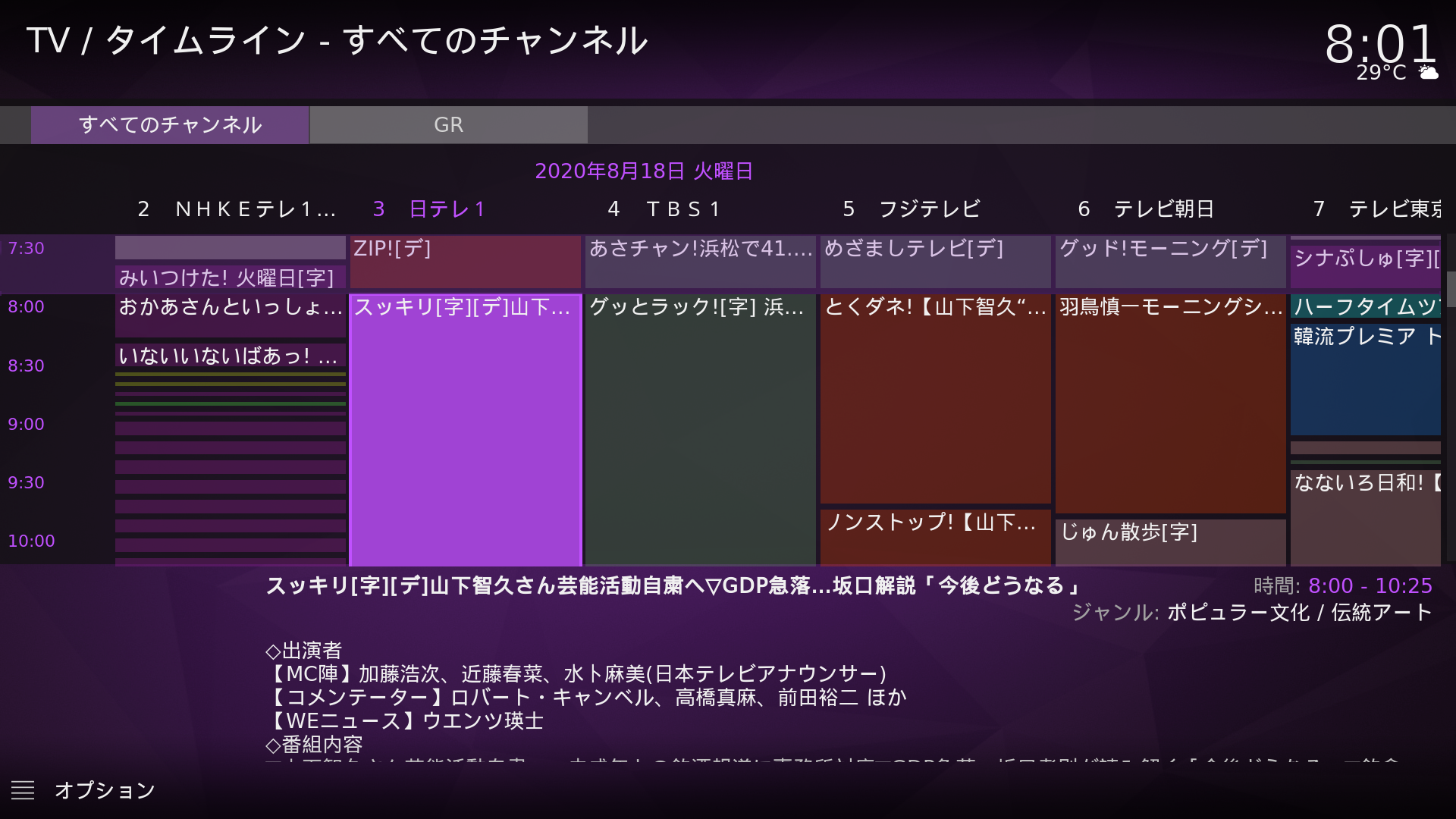The height and width of the screenshot is (819, 1456).
Task: Select グッド!モーニング program
Action: pyautogui.click(x=1170, y=261)
